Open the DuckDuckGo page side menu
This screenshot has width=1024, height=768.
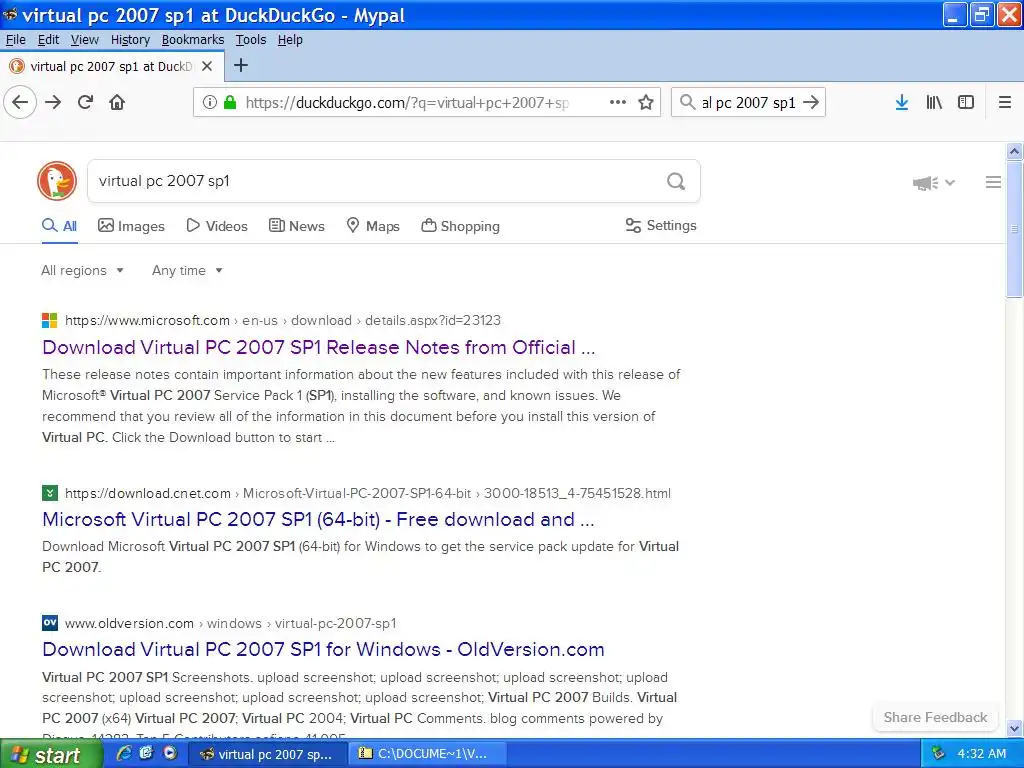pyautogui.click(x=993, y=182)
